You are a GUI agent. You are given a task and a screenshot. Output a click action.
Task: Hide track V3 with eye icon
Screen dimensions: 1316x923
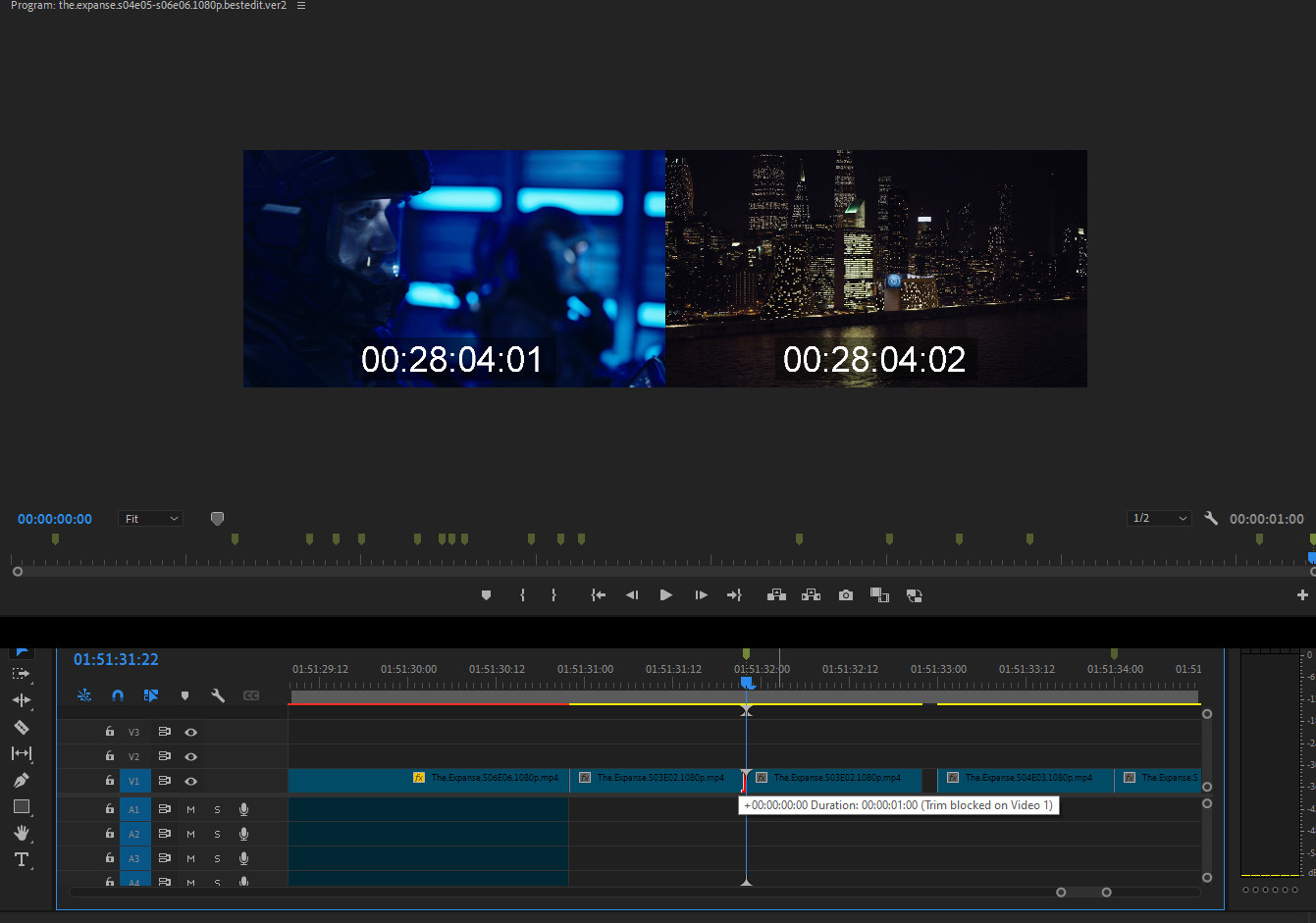pos(191,732)
